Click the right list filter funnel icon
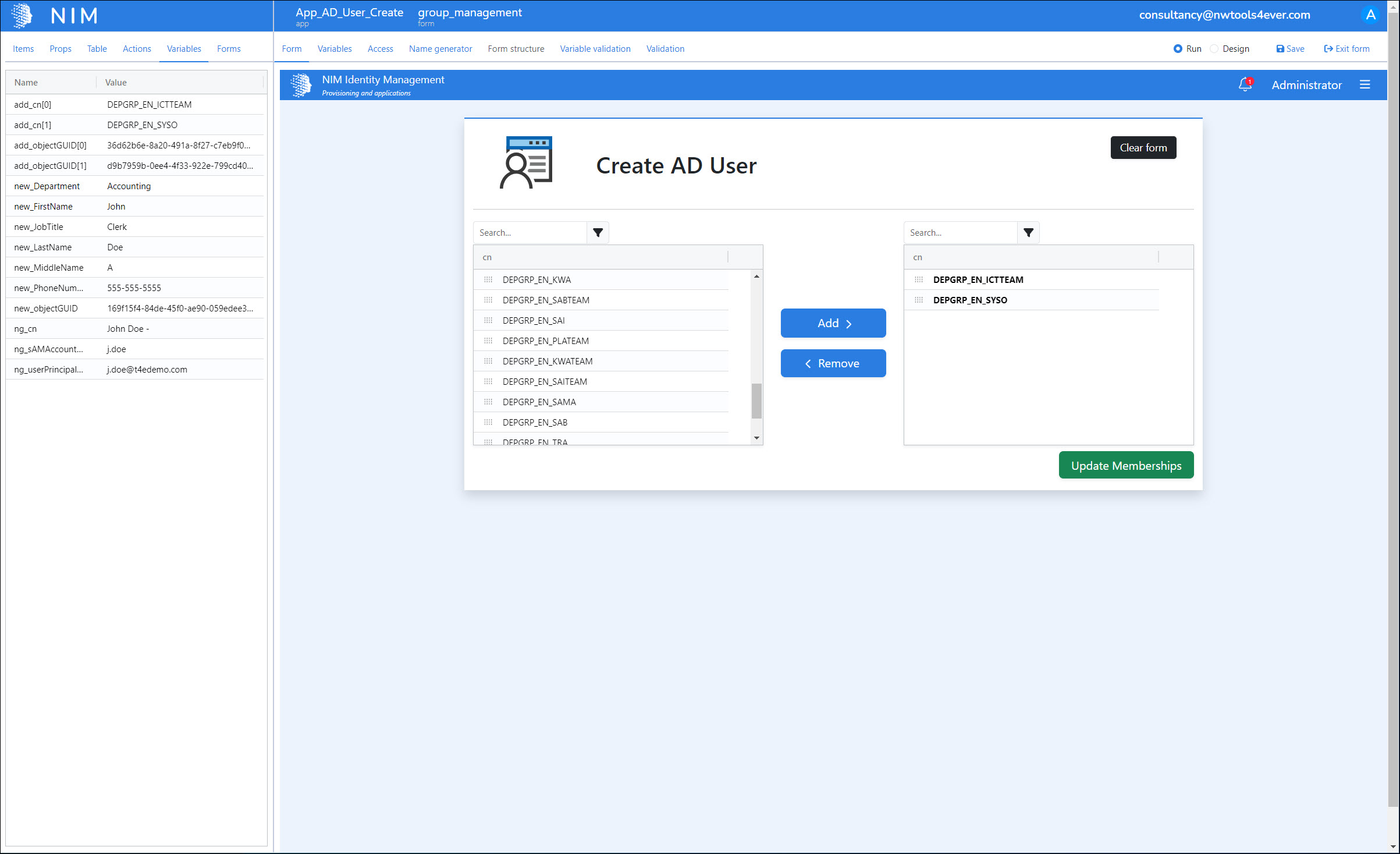 coord(1028,233)
